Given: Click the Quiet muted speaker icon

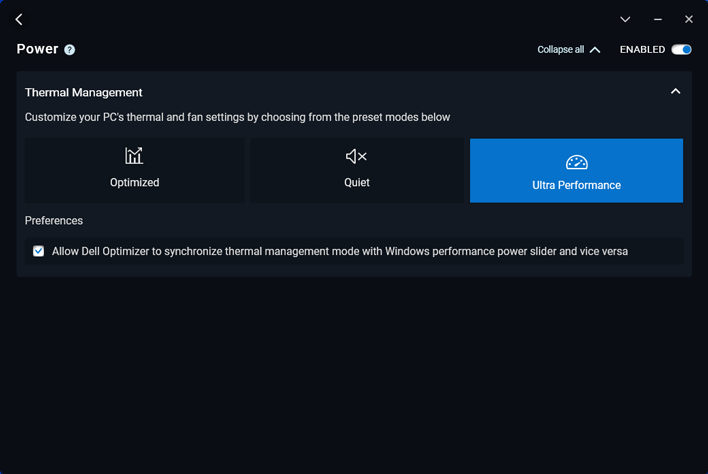Looking at the screenshot, I should tap(356, 156).
